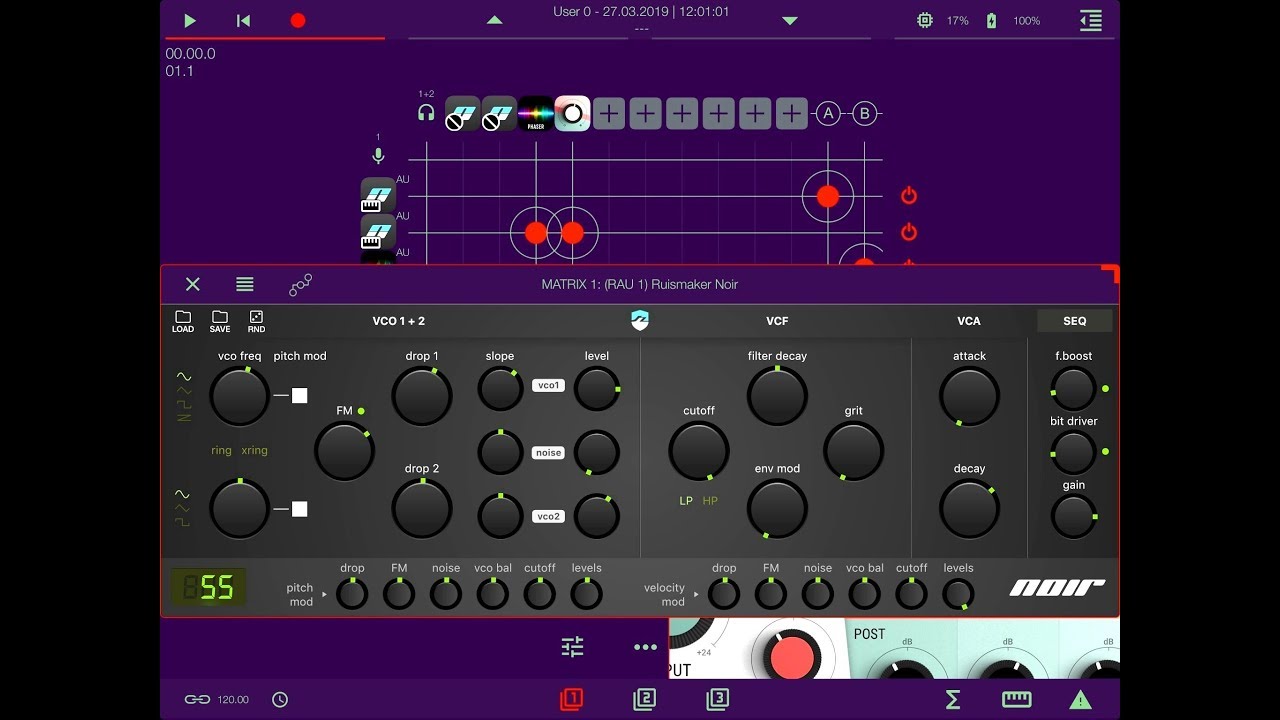Collapse the session panel with down arrow
Image resolution: width=1280 pixels, height=720 pixels.
coord(790,20)
